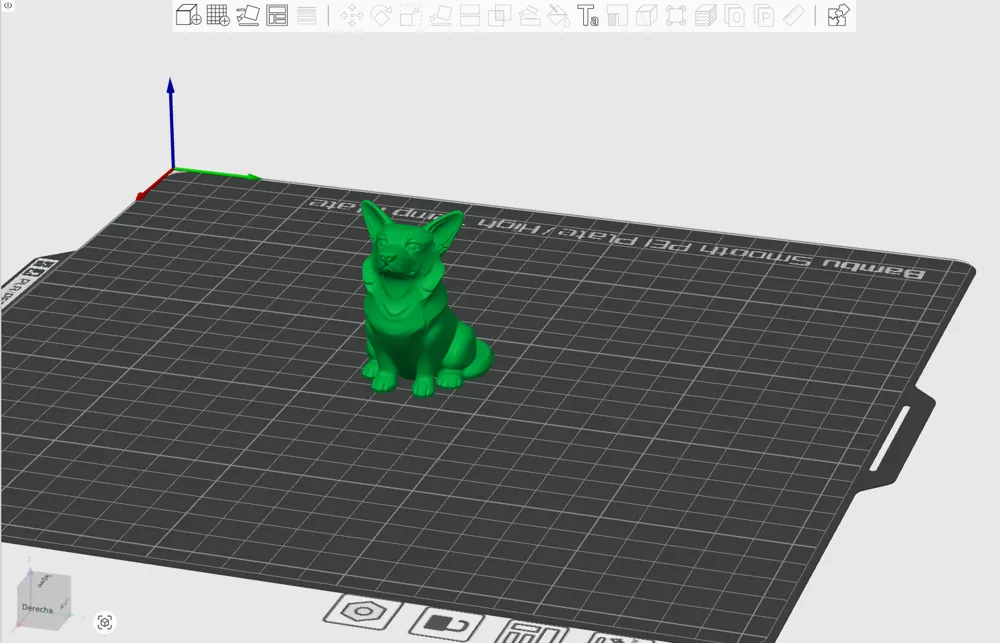Select the Rotate tool

point(381,16)
